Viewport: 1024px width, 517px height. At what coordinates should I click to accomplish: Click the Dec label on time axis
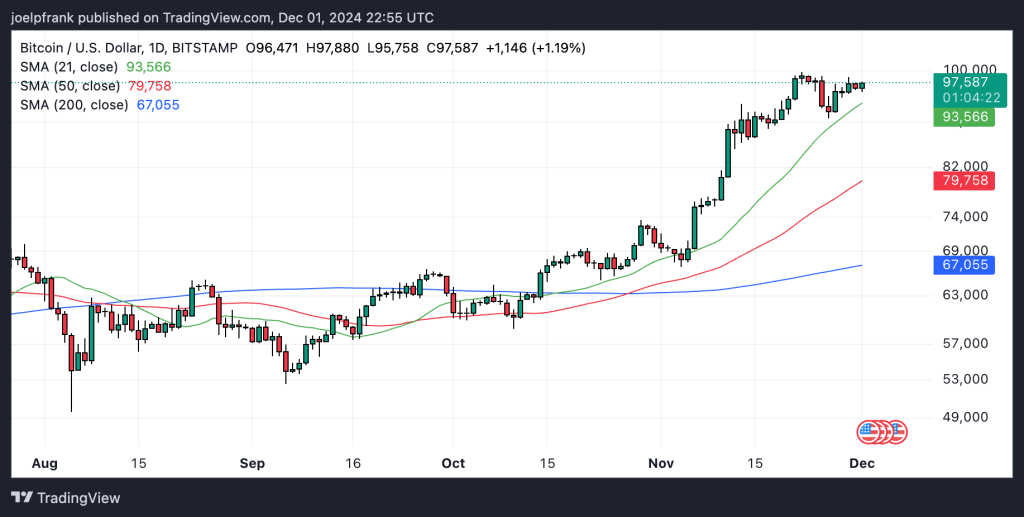pos(862,464)
